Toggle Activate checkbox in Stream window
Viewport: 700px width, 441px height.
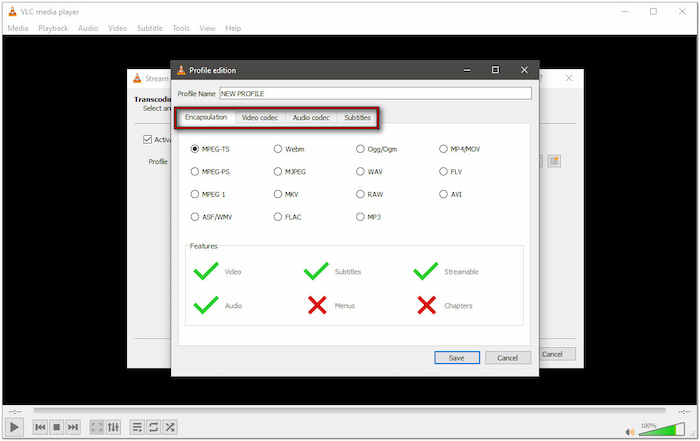coord(147,139)
